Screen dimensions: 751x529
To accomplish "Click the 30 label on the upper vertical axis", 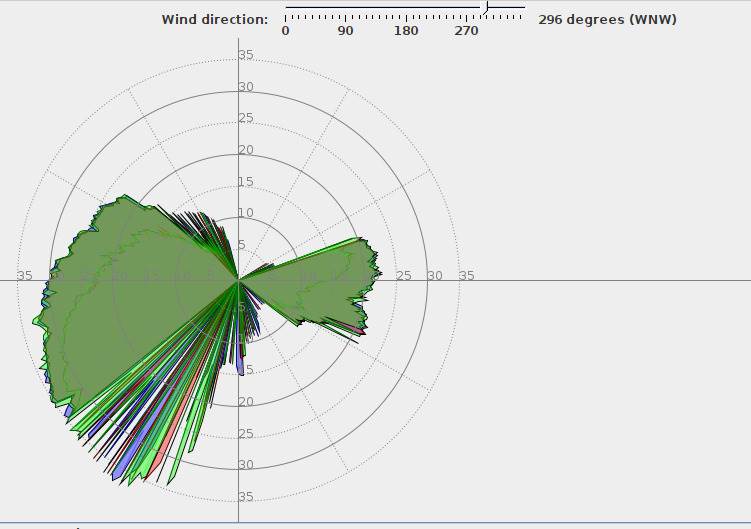I will [x=246, y=87].
